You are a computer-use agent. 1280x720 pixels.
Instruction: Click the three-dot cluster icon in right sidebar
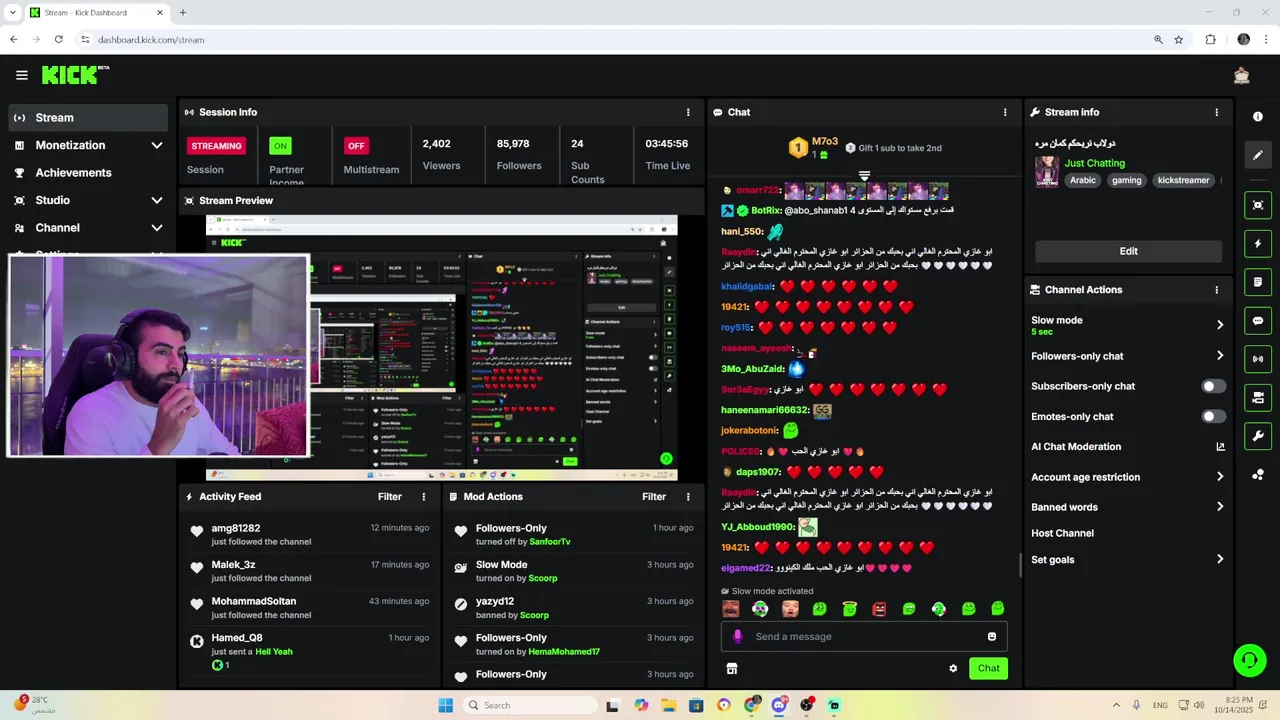pos(1257,474)
